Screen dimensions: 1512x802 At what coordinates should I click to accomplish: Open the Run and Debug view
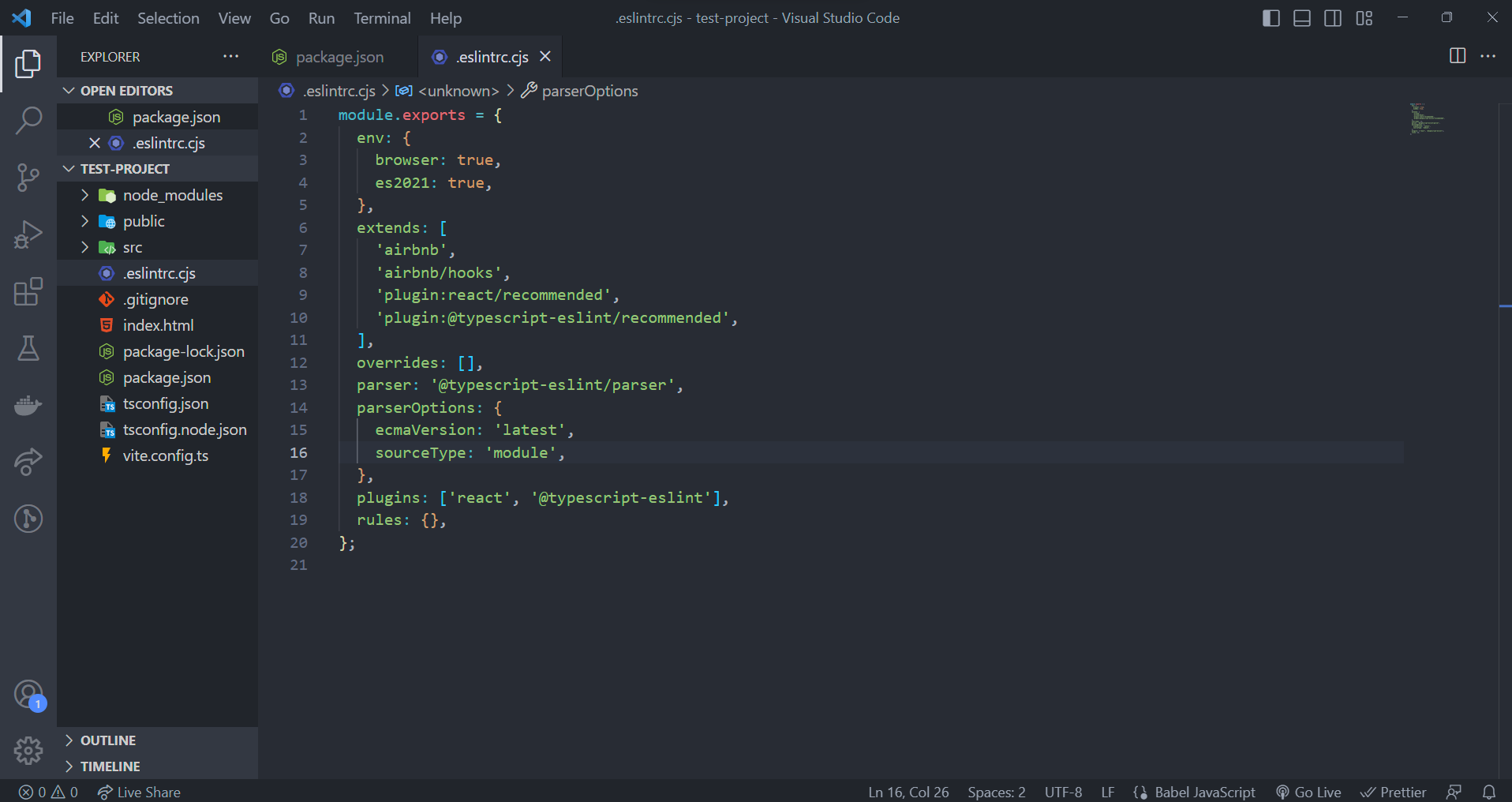click(x=28, y=234)
